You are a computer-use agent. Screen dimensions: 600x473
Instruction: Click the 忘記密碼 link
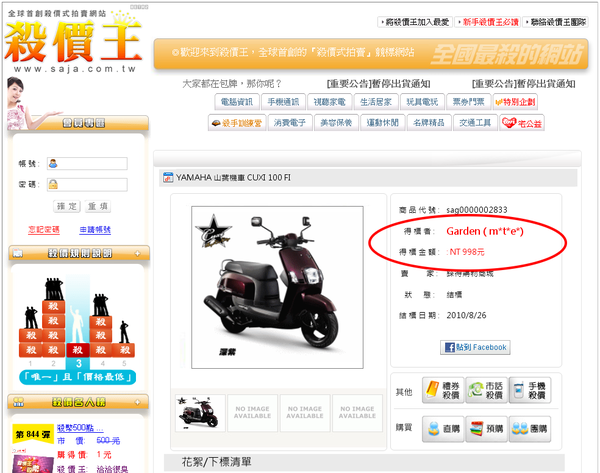(x=44, y=230)
